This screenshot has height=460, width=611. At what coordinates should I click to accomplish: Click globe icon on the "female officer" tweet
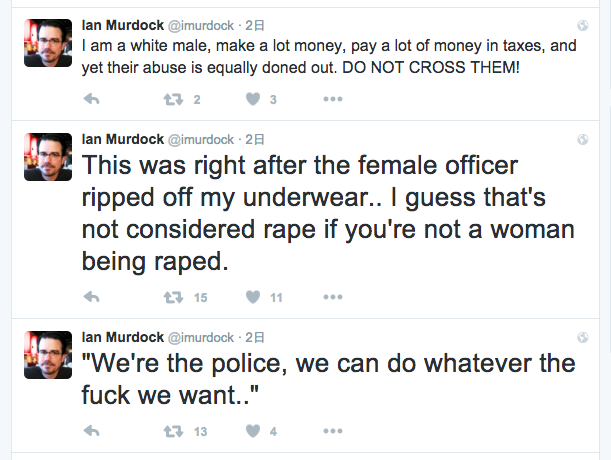(x=583, y=140)
